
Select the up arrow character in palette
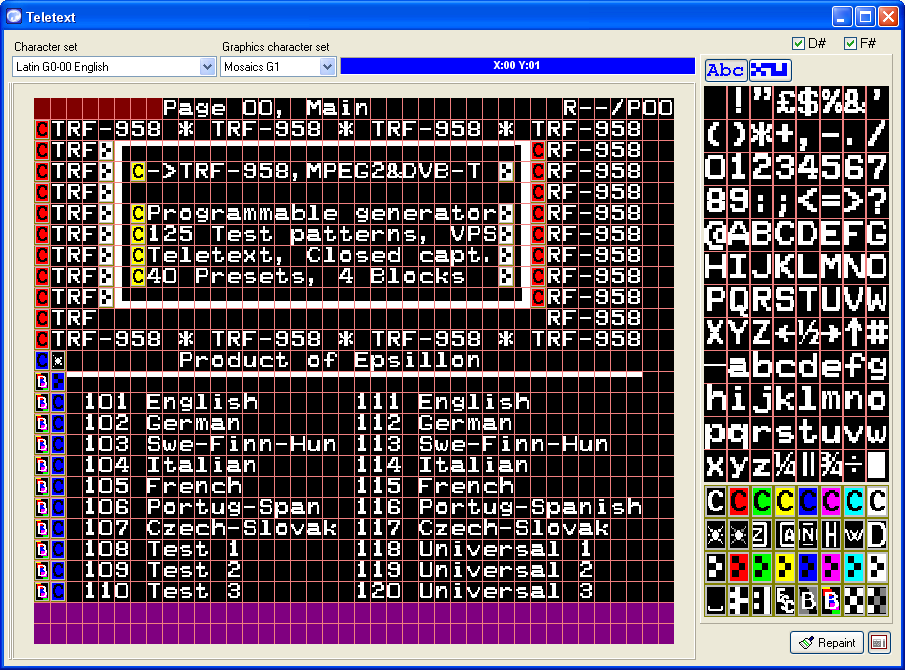click(x=854, y=333)
